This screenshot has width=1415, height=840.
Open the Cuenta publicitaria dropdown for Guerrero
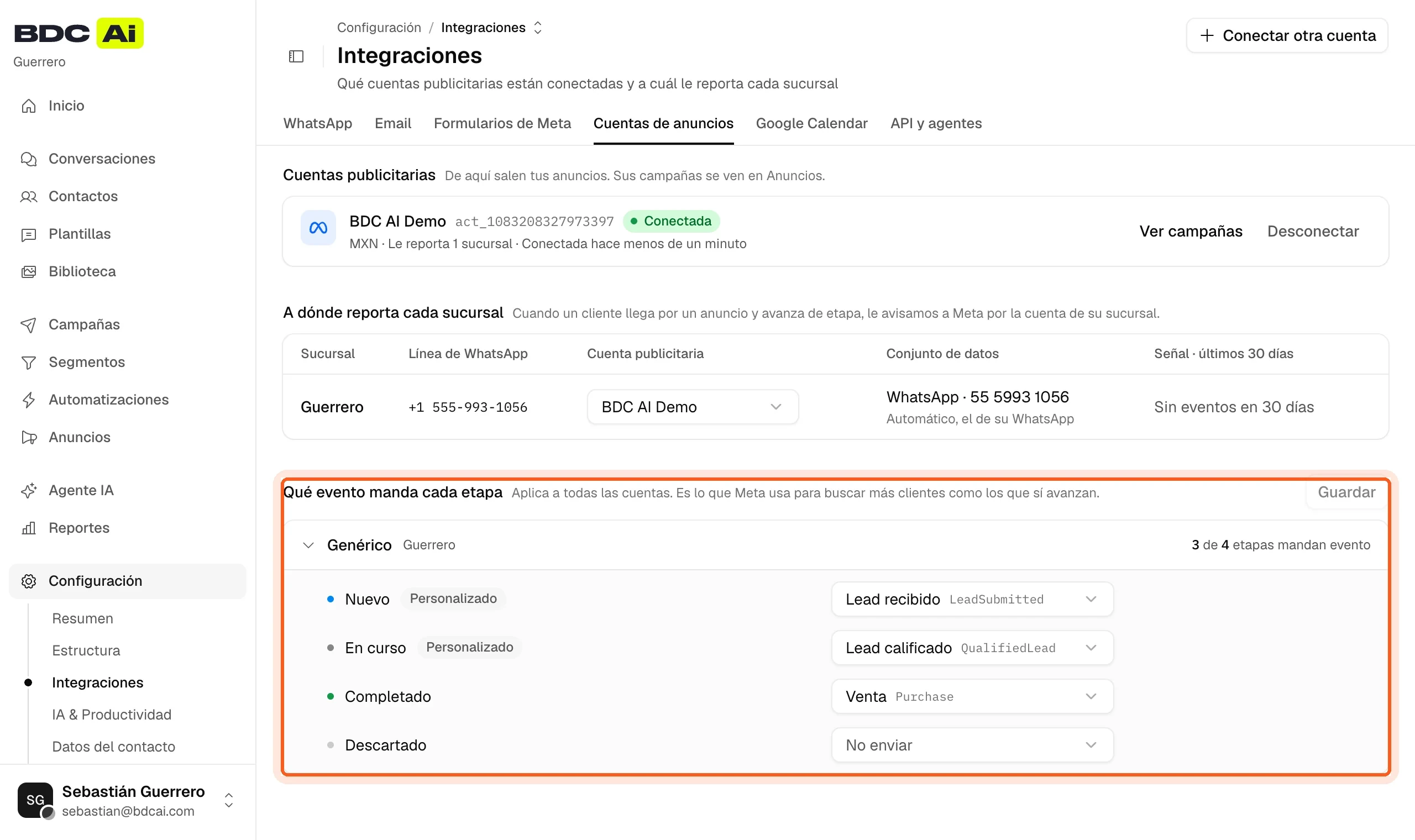coord(693,407)
